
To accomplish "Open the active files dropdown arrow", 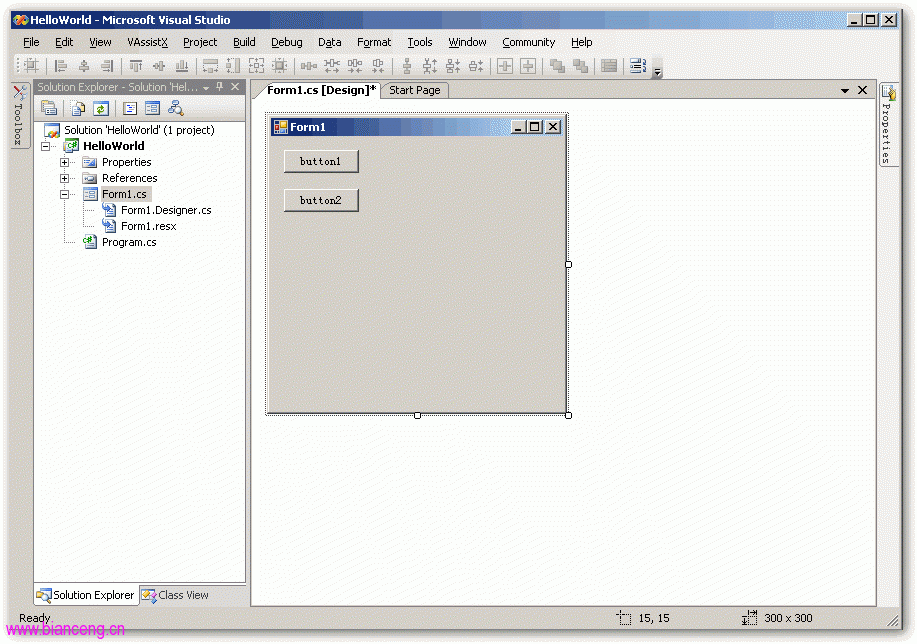I will [844, 91].
